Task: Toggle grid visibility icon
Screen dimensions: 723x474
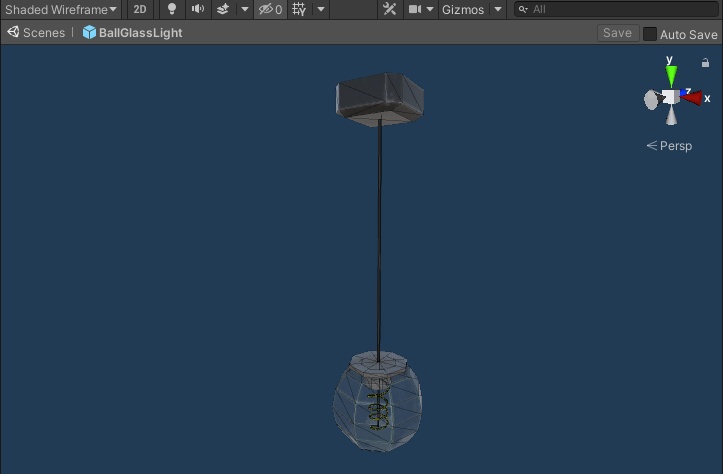Action: pos(299,9)
